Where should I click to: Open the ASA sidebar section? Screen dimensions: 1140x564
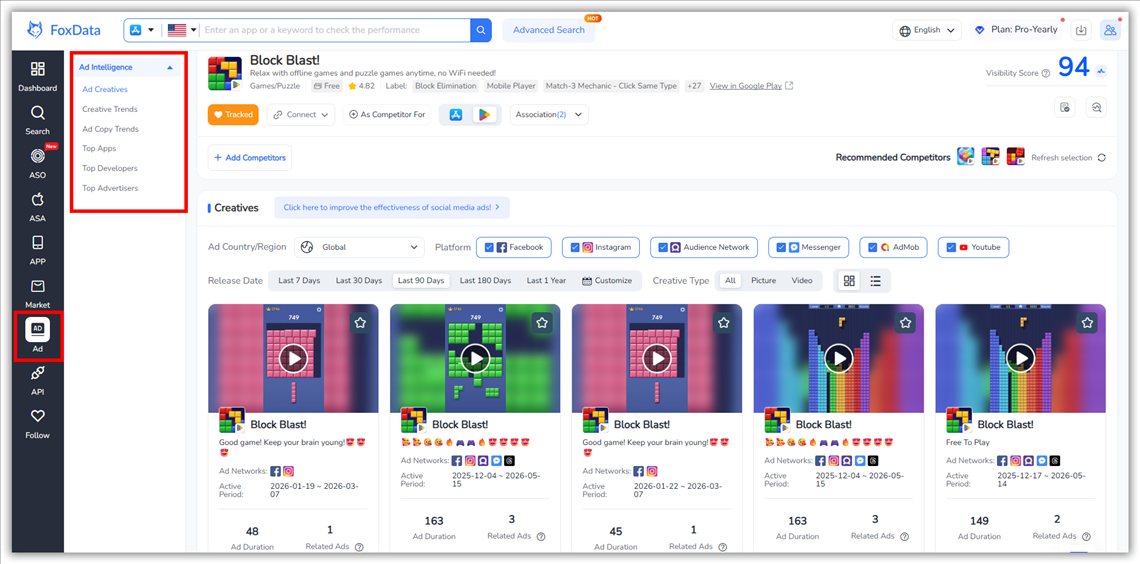click(x=38, y=207)
